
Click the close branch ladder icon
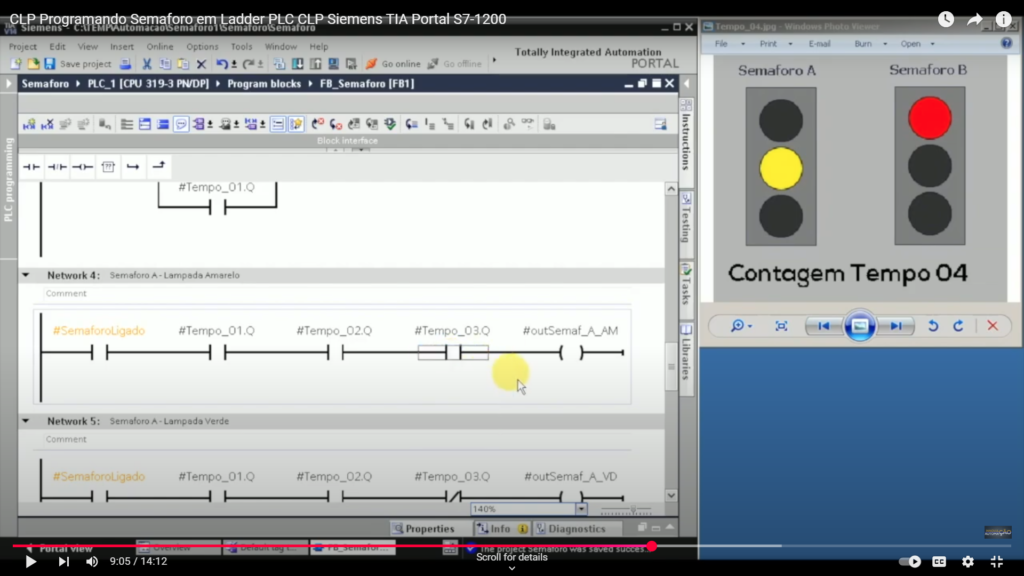tap(159, 167)
